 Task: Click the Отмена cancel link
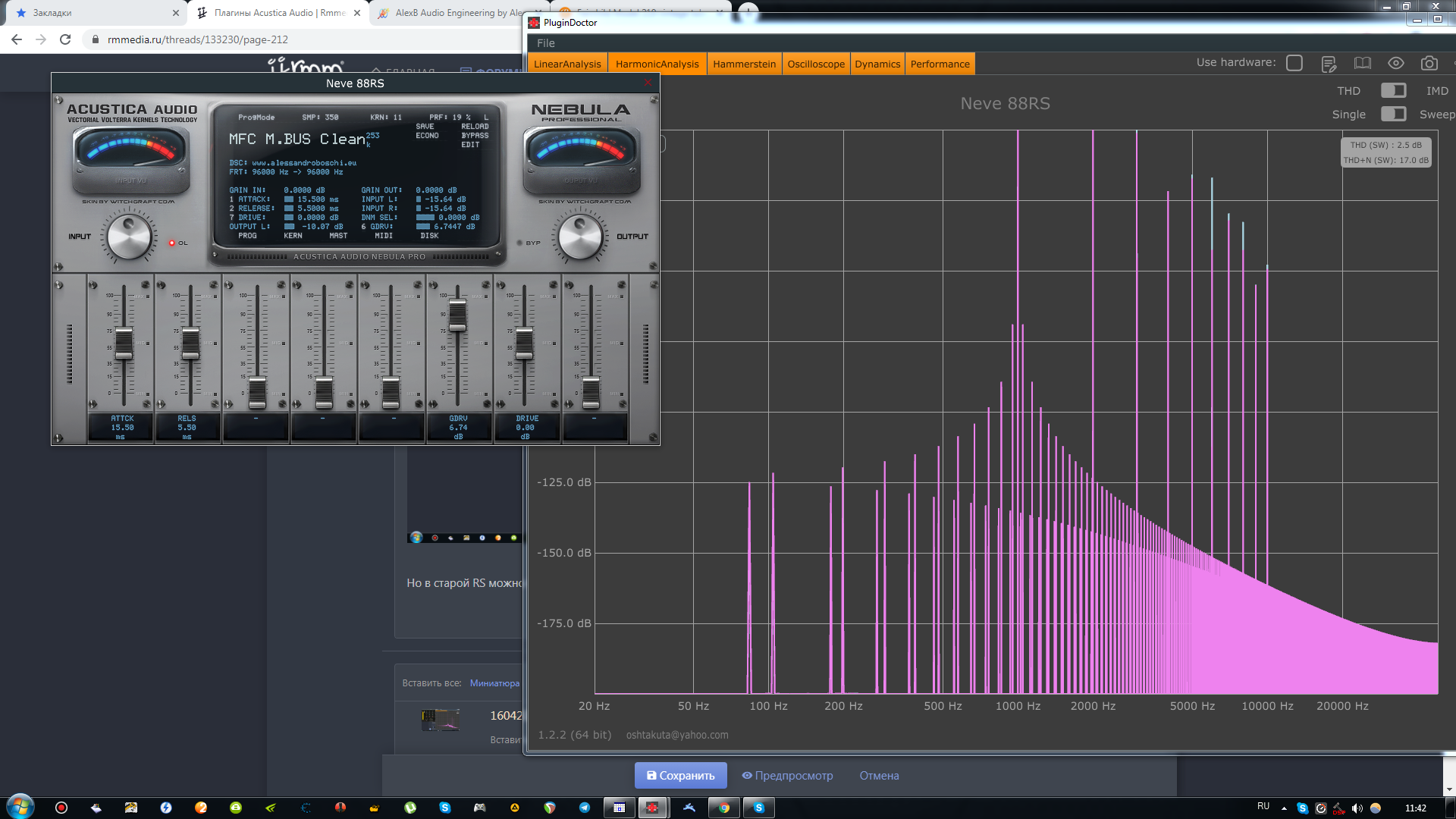[x=879, y=775]
